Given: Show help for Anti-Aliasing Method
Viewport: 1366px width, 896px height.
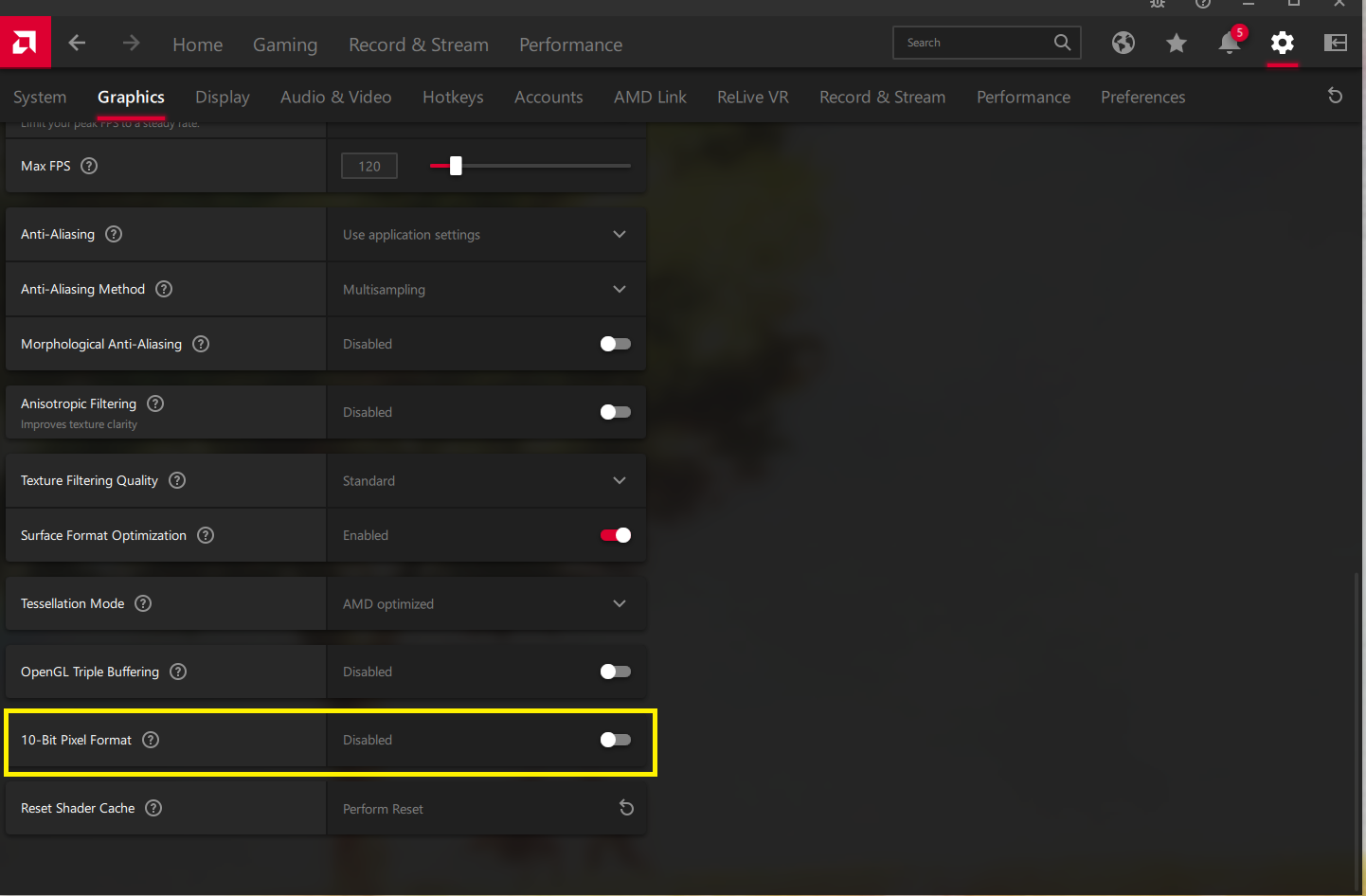Looking at the screenshot, I should click(x=164, y=289).
